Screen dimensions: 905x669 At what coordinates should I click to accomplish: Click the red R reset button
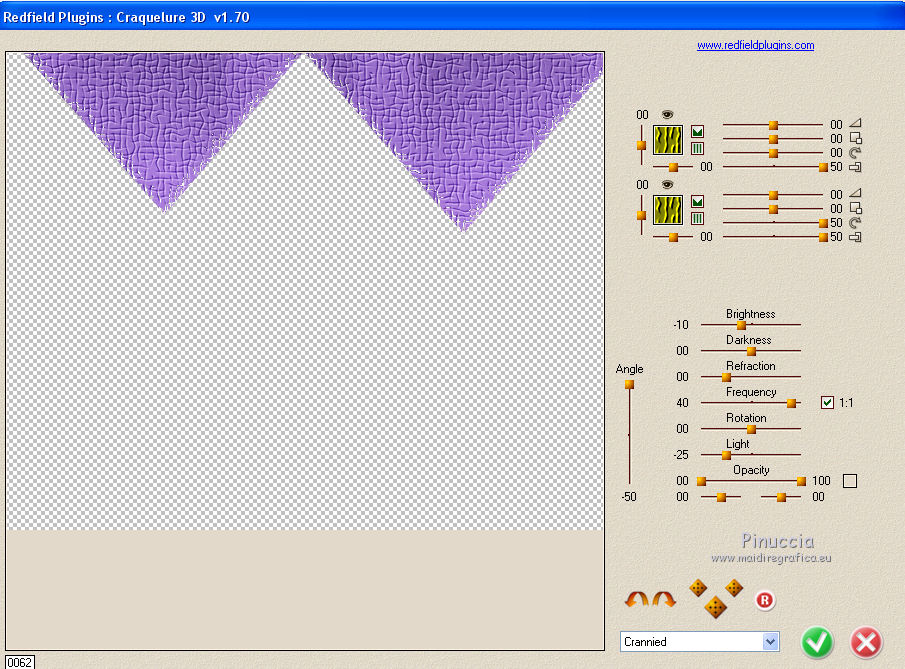coord(765,600)
